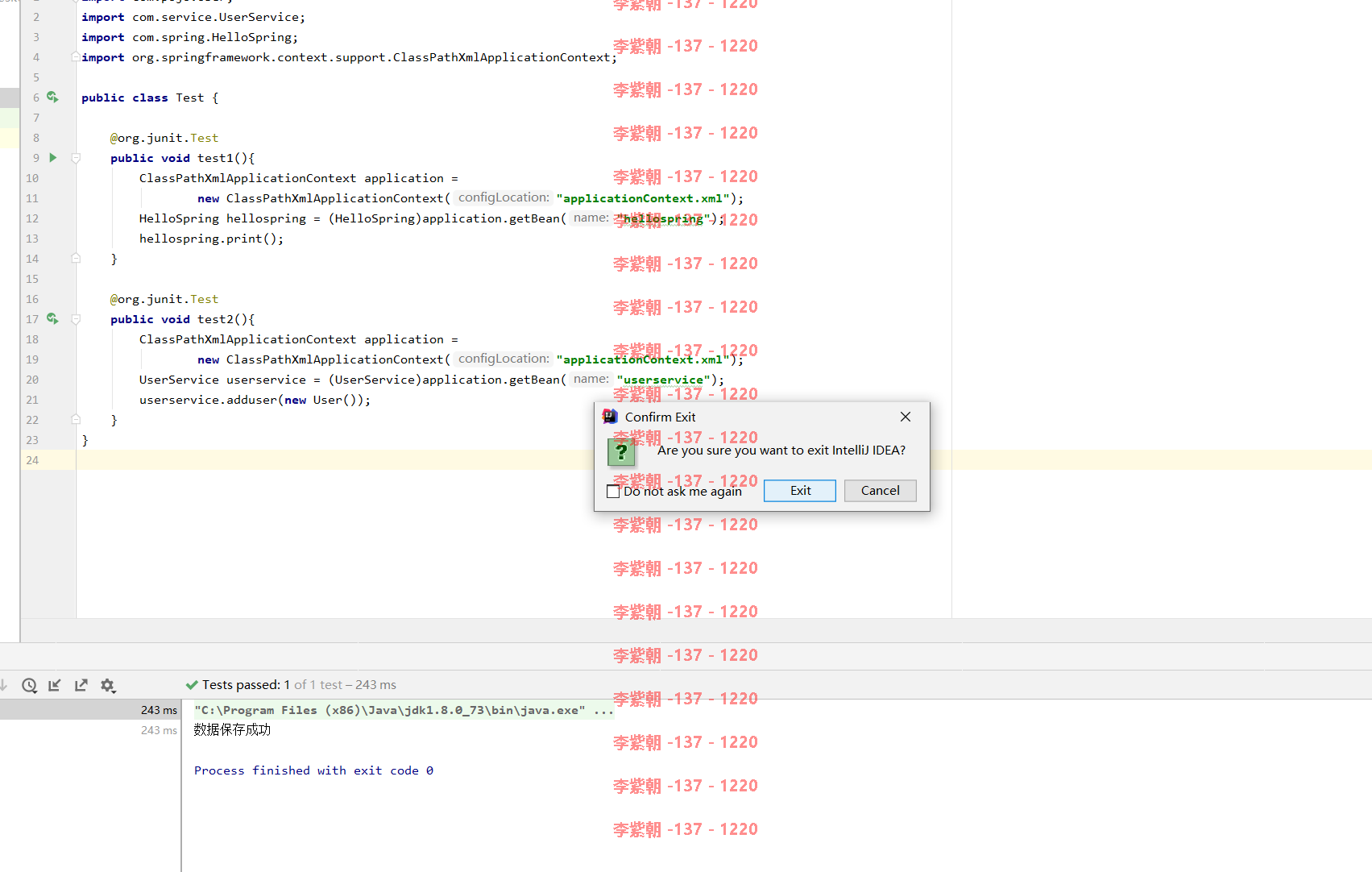
Task: Click the "userservice" string on line 20
Action: (x=663, y=380)
